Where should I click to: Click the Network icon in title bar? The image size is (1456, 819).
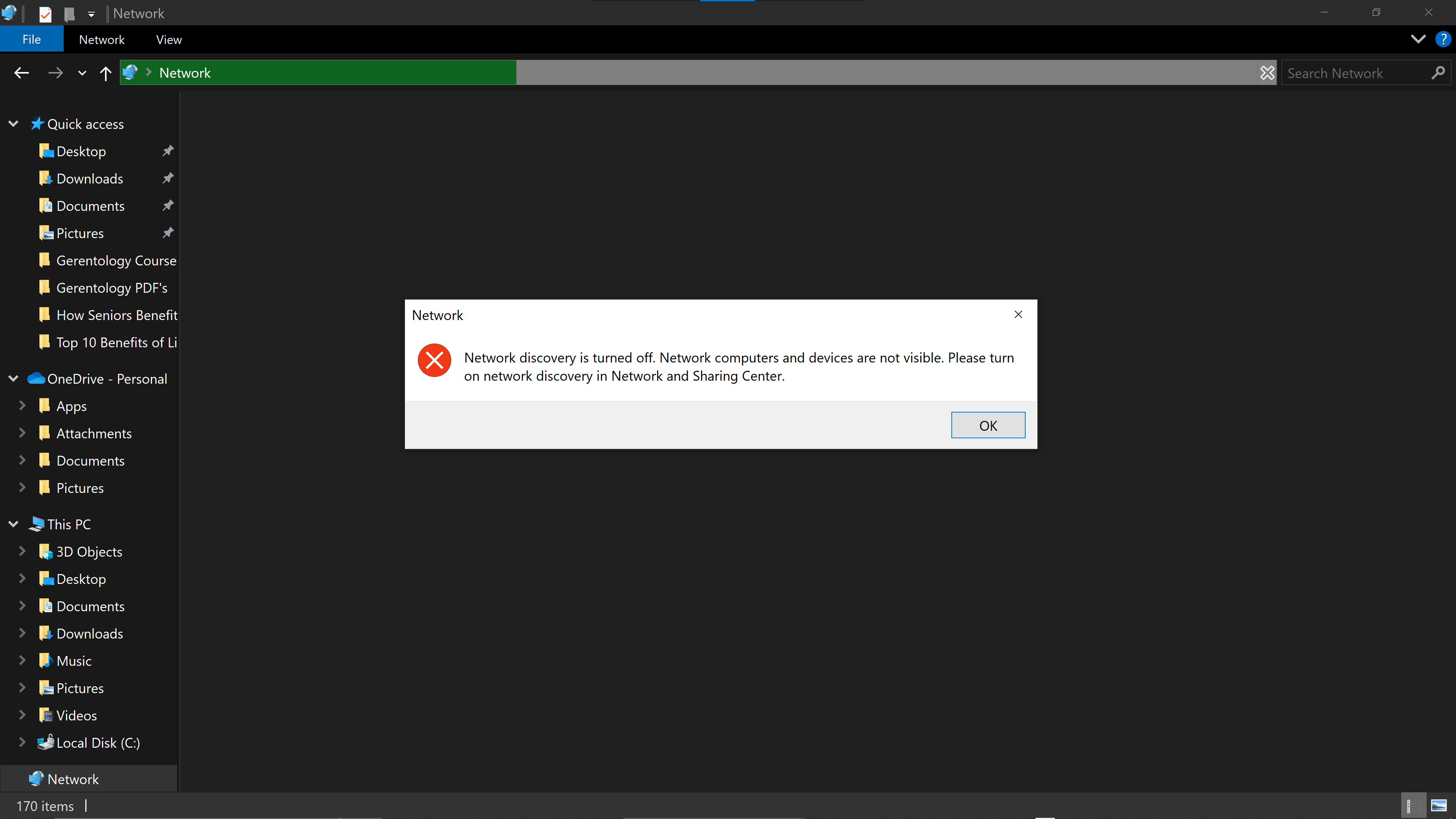point(9,13)
